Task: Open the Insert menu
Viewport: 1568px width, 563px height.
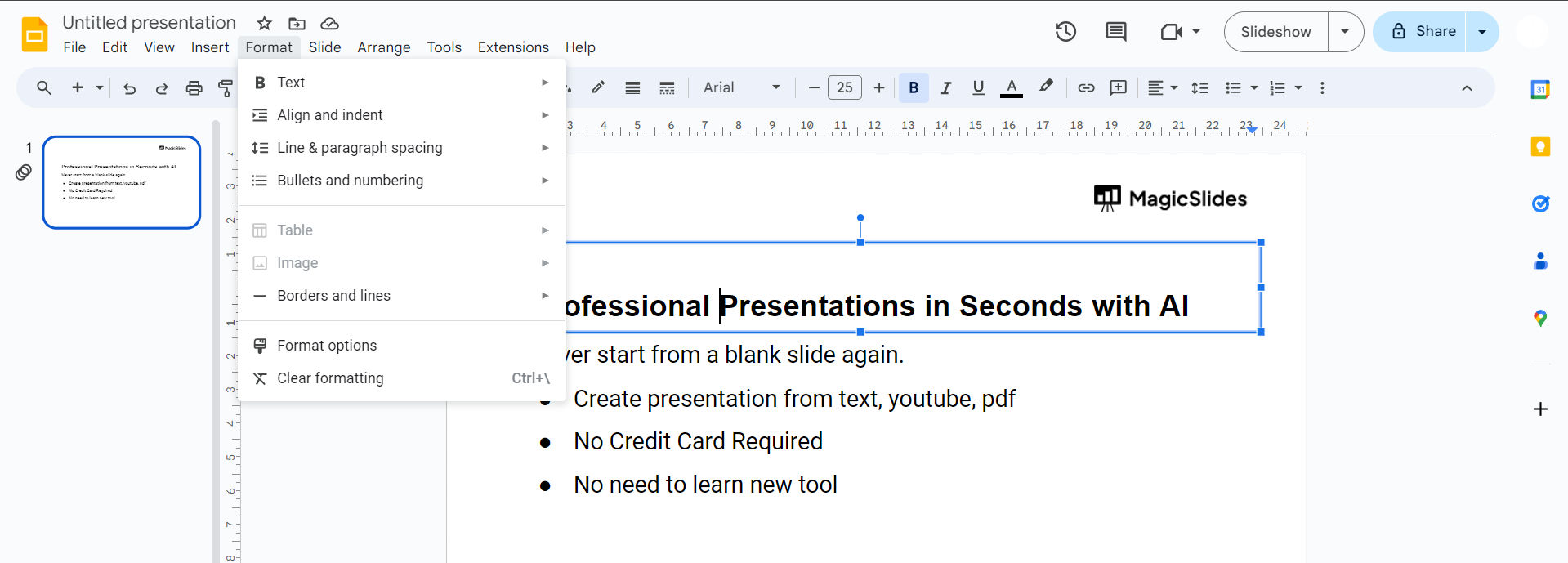Action: [x=210, y=47]
